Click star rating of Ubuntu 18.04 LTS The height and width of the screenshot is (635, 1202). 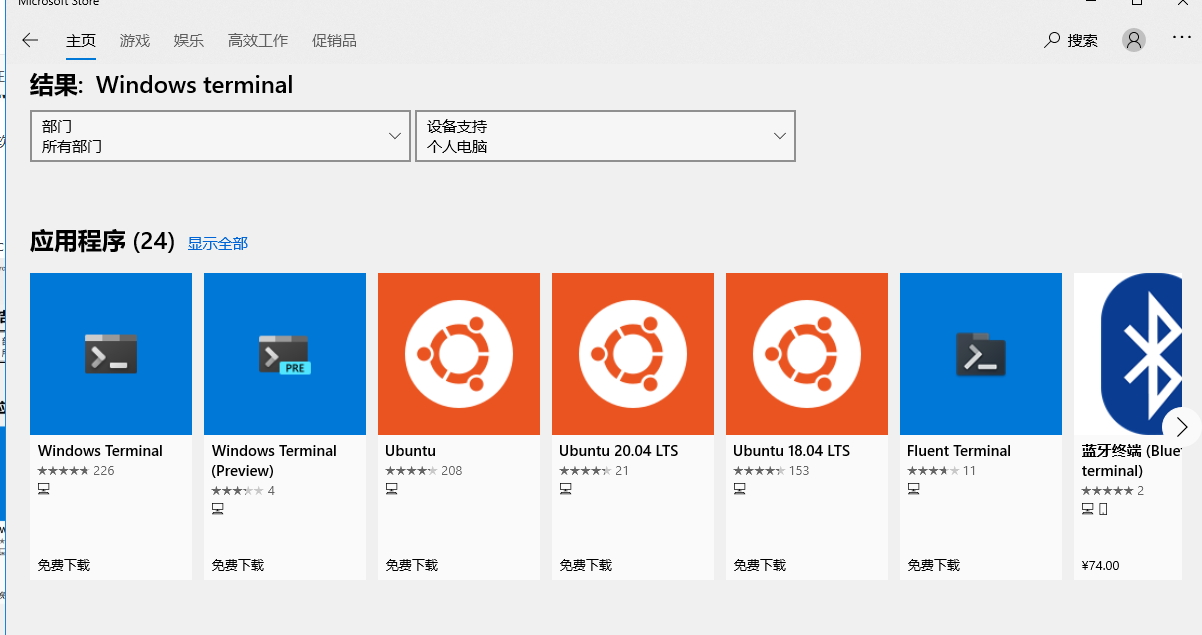(x=759, y=471)
